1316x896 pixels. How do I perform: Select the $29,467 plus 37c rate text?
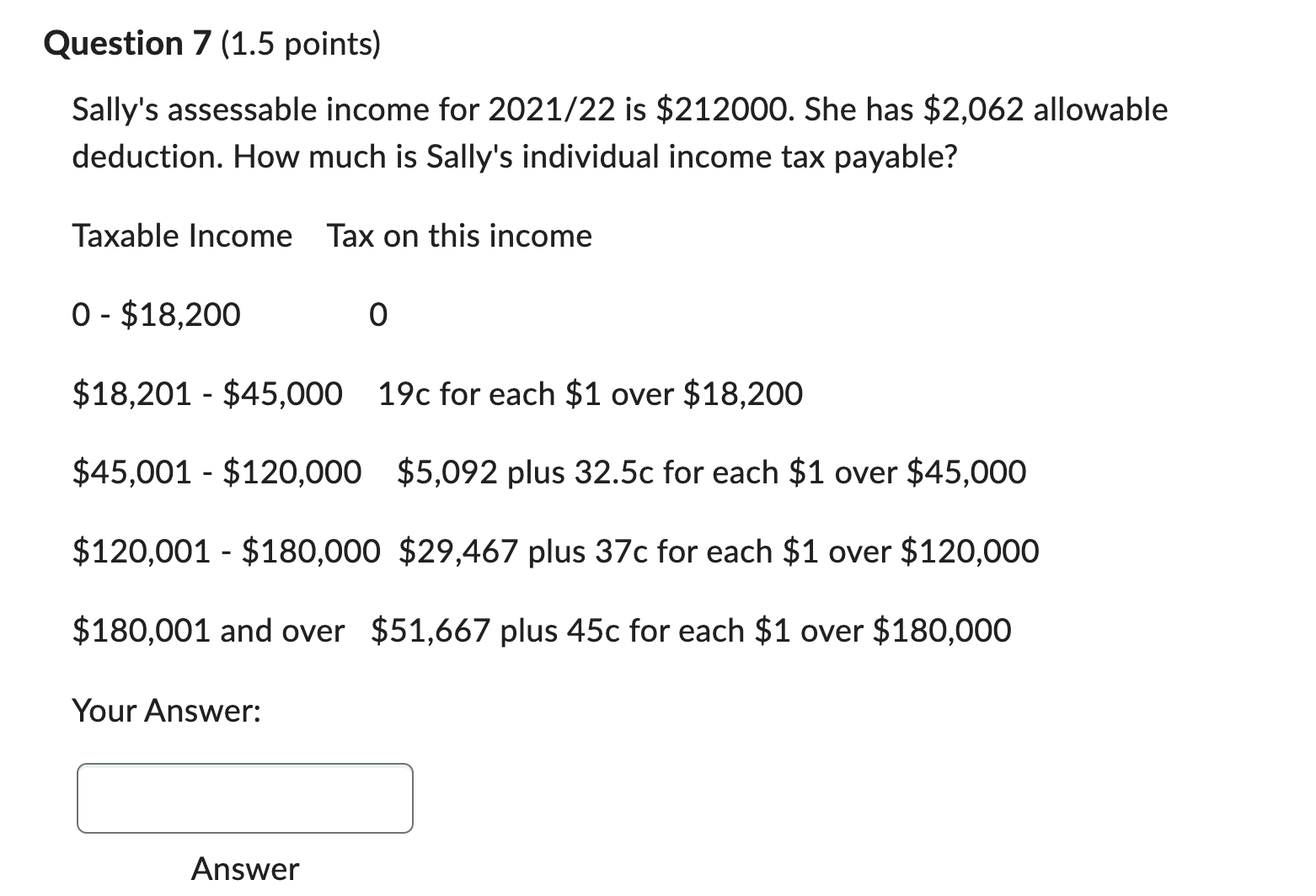719,551
